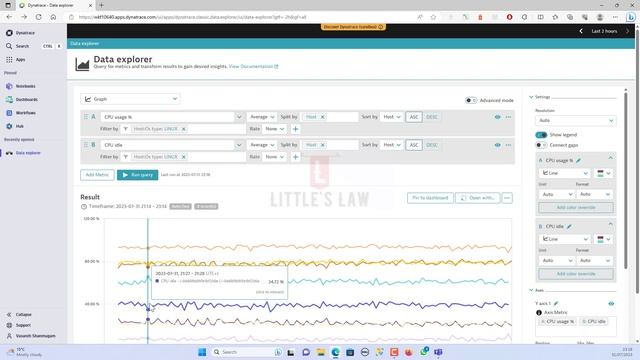Open Sort by Host dropdown for metric B
The height and width of the screenshot is (360, 640).
point(391,145)
